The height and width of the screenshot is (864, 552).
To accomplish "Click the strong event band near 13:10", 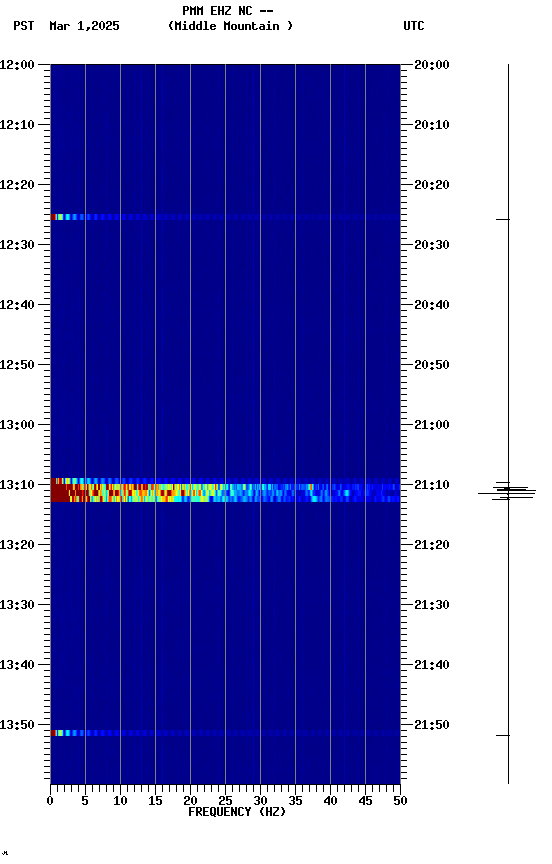I will [225, 490].
